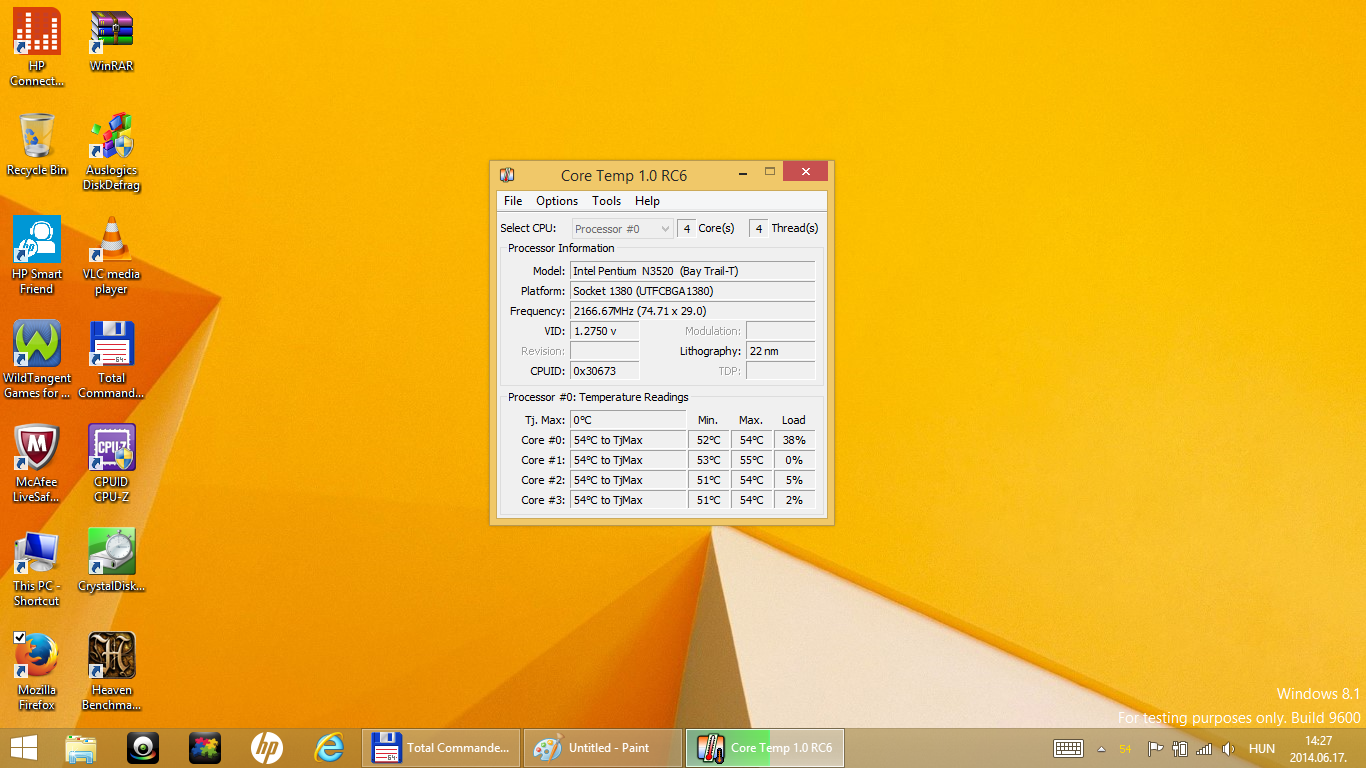
Task: Launch the CrystalDisk desktop shortcut
Action: pos(111,552)
